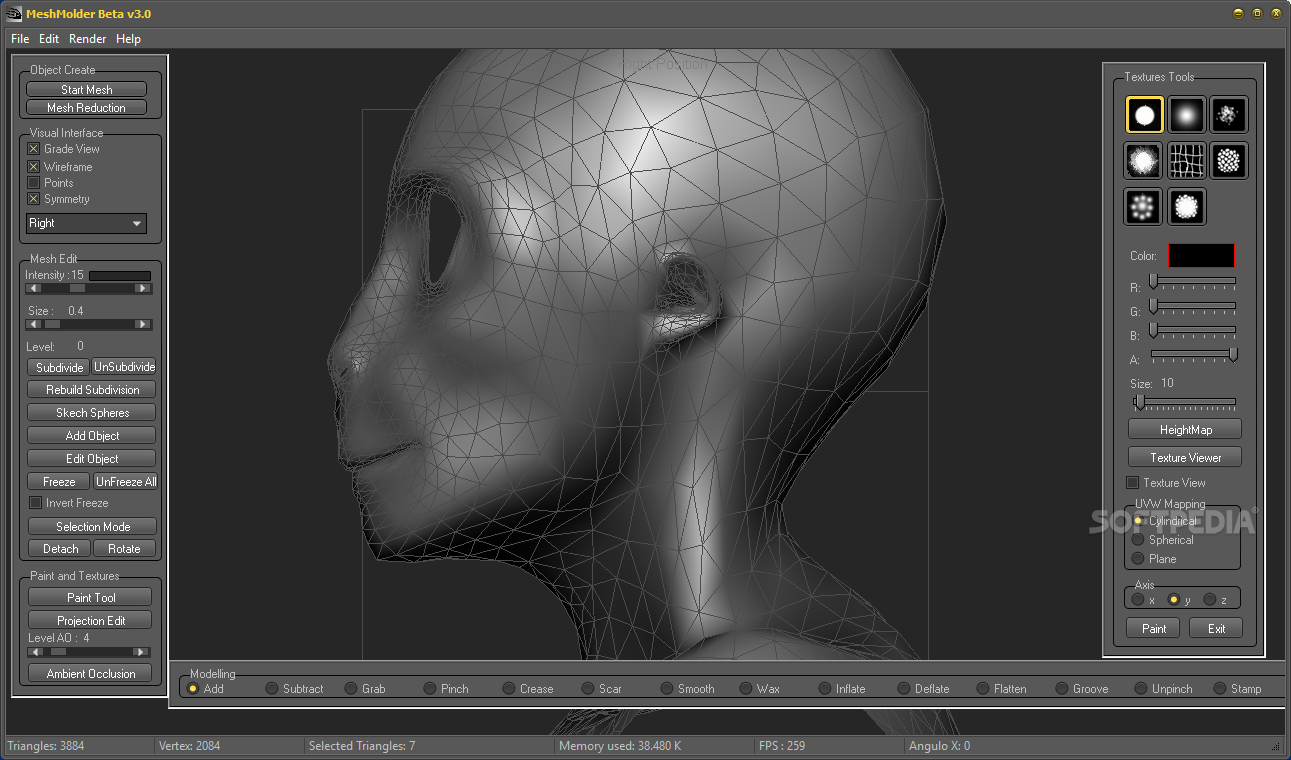Select the honeycomb dots brush

click(1229, 160)
